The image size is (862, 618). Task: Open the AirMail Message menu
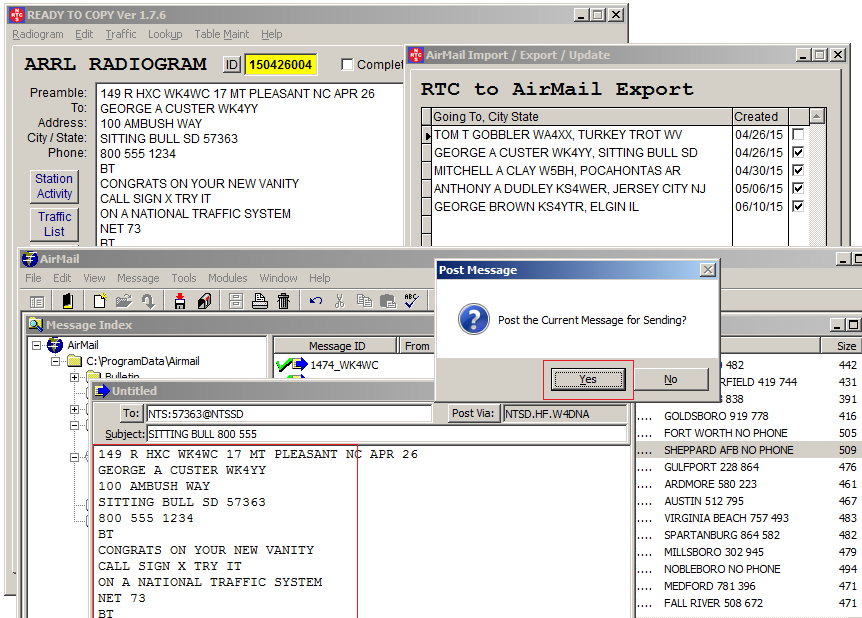pyautogui.click(x=138, y=278)
